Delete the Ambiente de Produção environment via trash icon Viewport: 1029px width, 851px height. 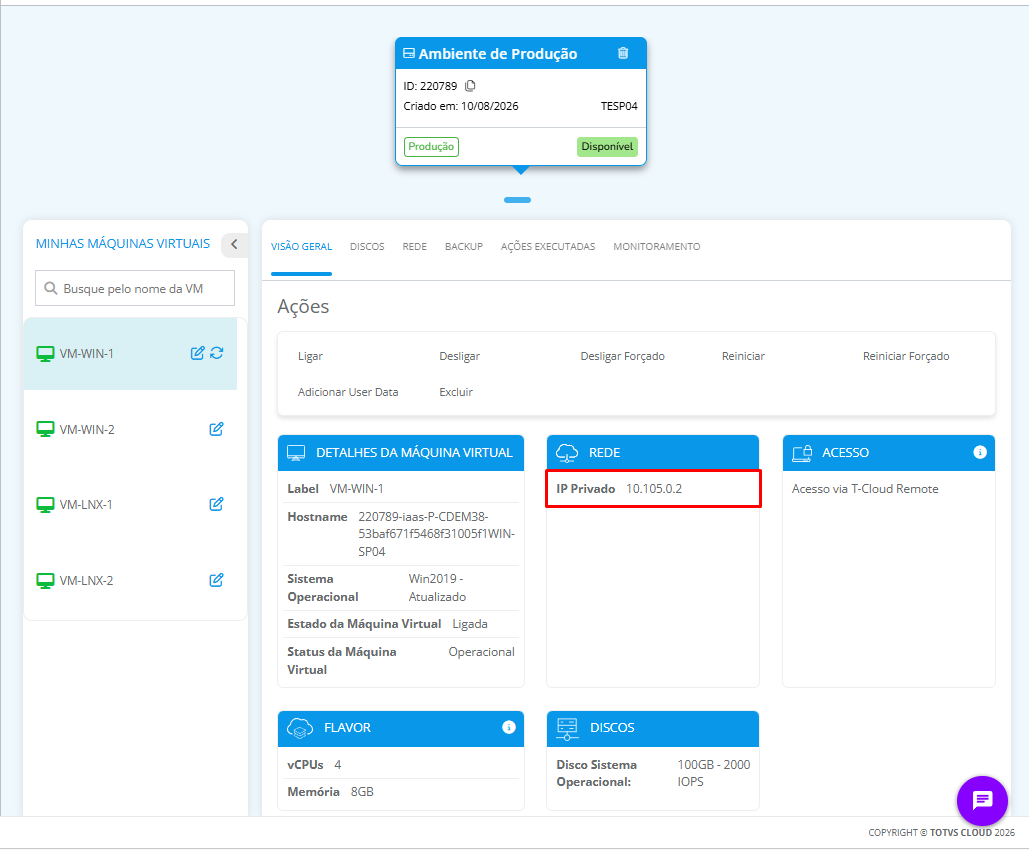click(623, 53)
